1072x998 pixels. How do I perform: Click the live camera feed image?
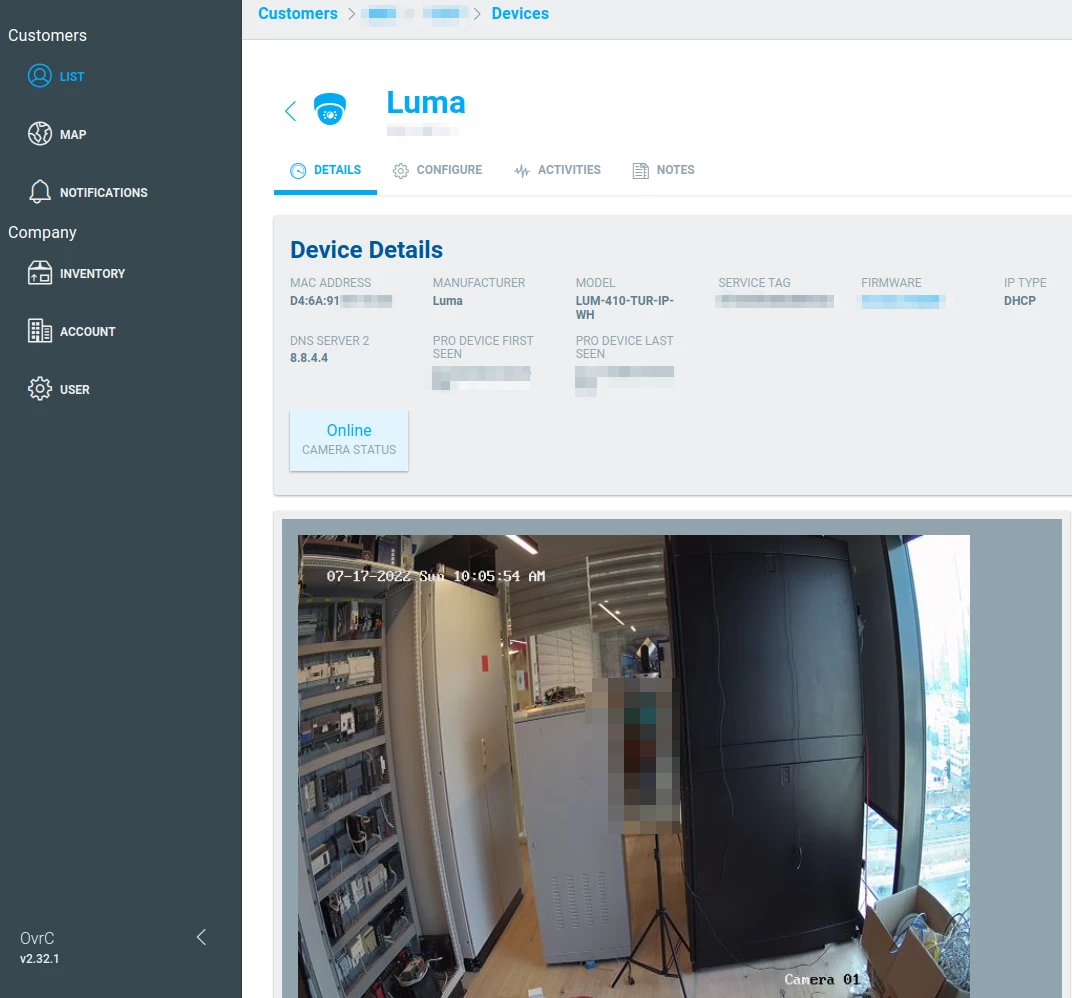pos(633,765)
